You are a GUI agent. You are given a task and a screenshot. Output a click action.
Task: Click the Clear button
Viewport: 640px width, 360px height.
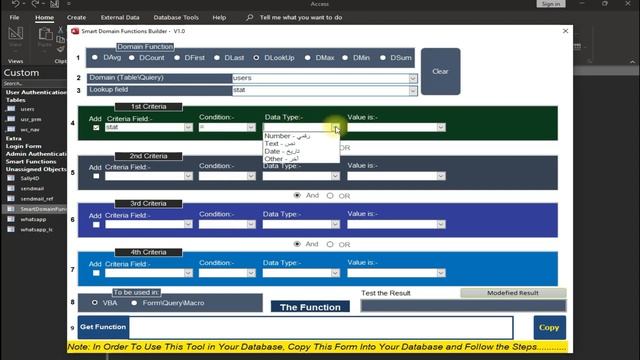coord(440,71)
